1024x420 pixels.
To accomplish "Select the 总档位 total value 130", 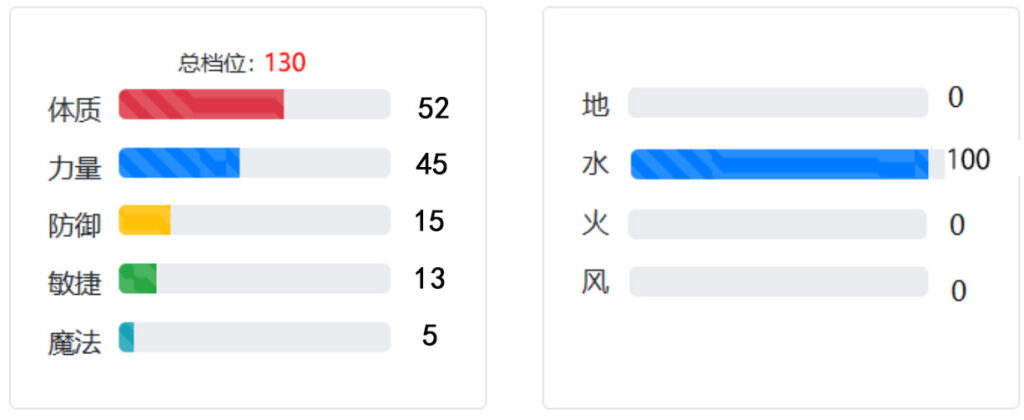I will [x=285, y=63].
